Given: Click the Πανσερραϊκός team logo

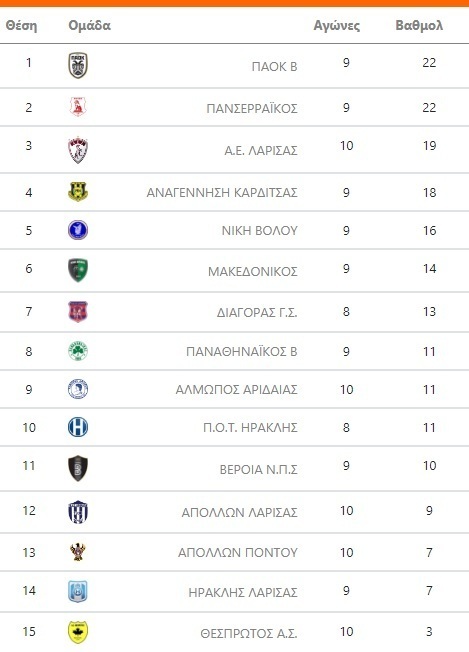Looking at the screenshot, I should click(78, 106).
